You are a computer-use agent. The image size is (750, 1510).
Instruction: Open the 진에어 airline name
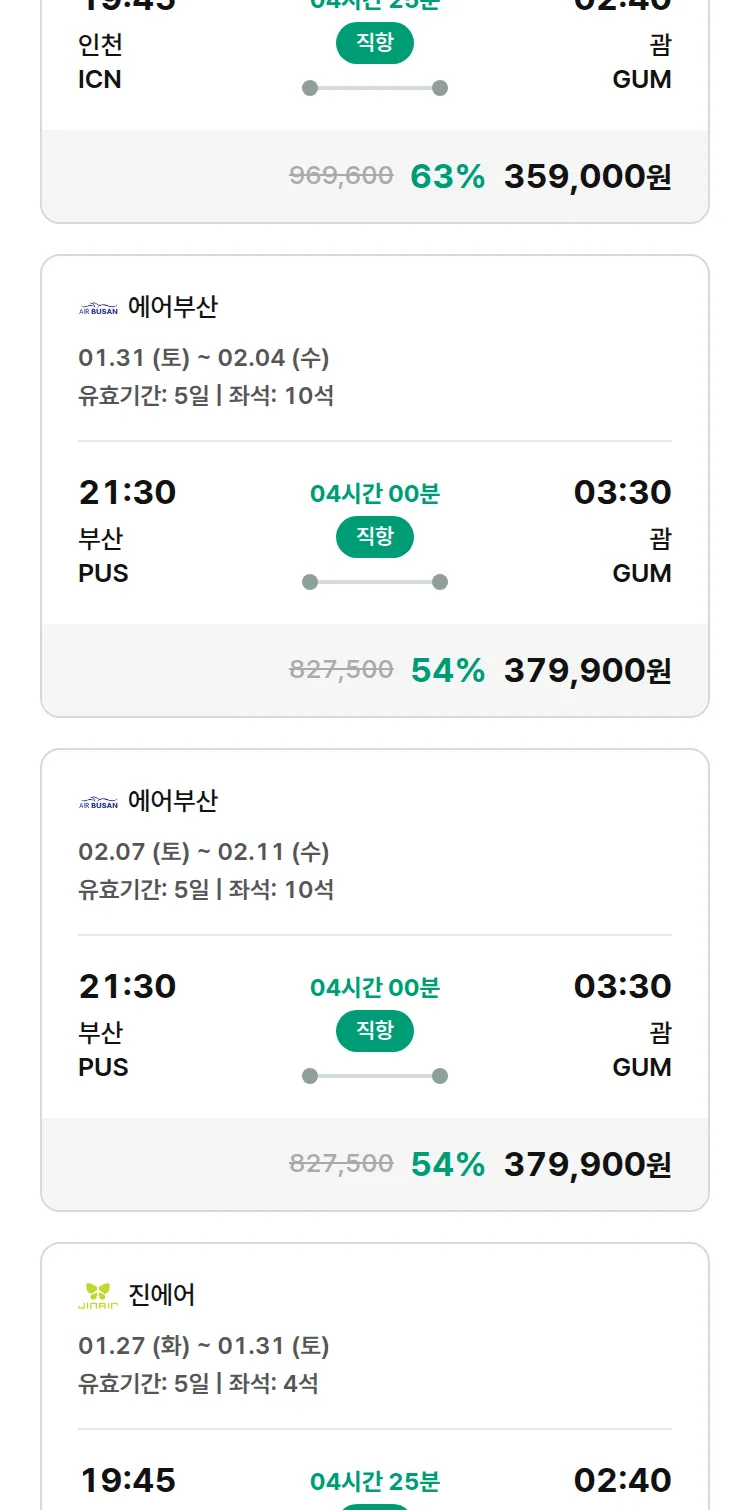[x=162, y=1295]
